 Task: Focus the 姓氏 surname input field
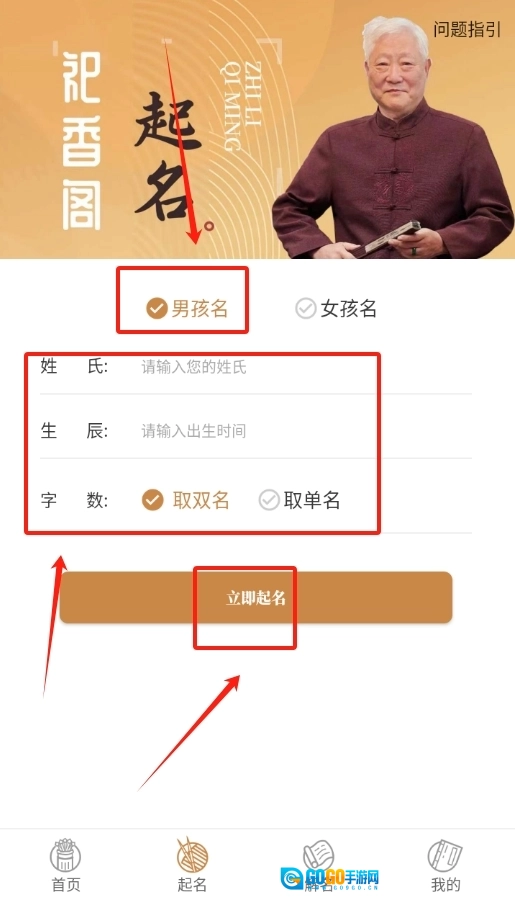tap(255, 366)
